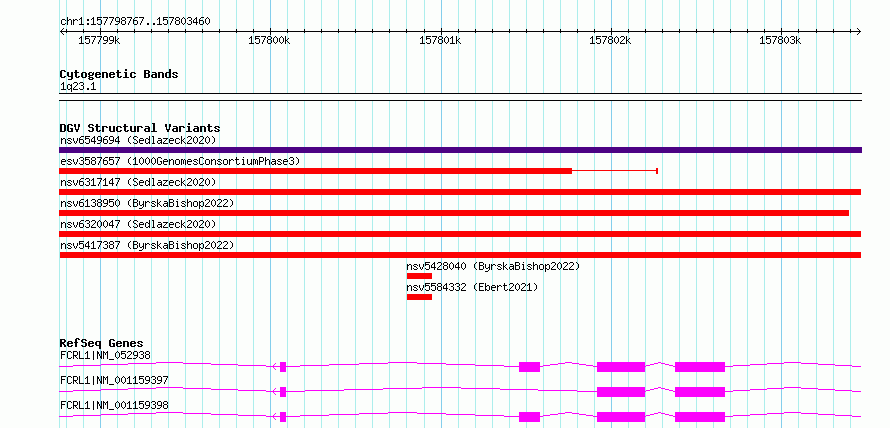Select the Cytogenetic Bands track heading
This screenshot has height=428, width=890.
click(x=119, y=74)
